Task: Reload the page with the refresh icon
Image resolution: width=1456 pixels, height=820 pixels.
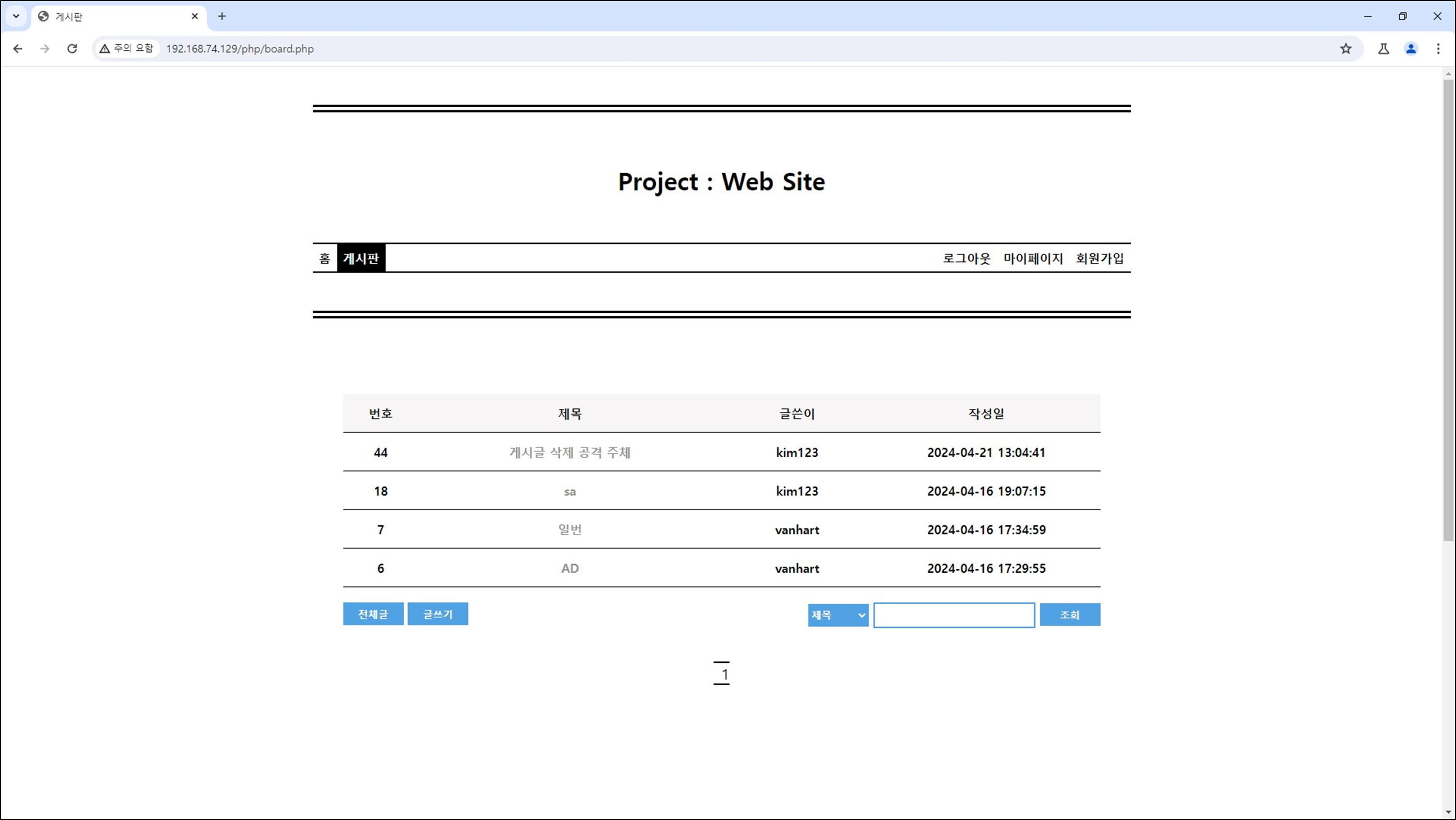Action: [x=72, y=48]
